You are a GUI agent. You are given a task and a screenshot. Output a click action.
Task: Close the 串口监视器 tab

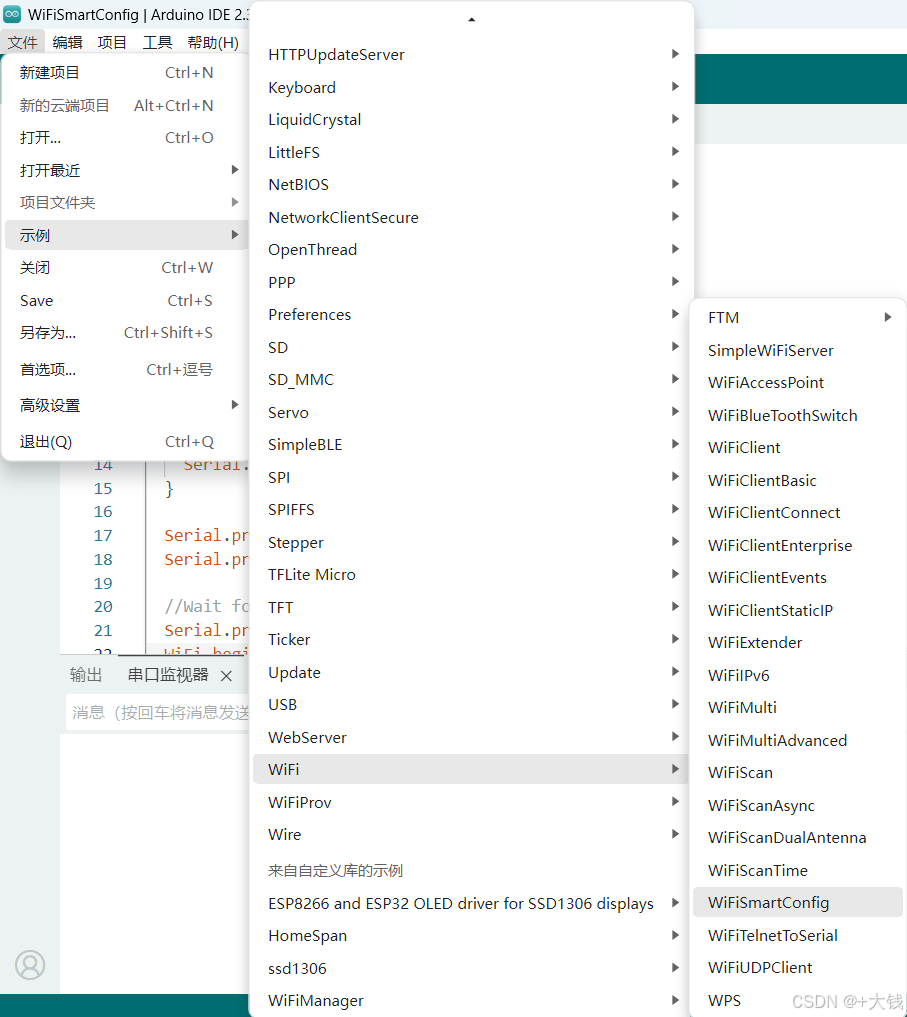pos(226,676)
